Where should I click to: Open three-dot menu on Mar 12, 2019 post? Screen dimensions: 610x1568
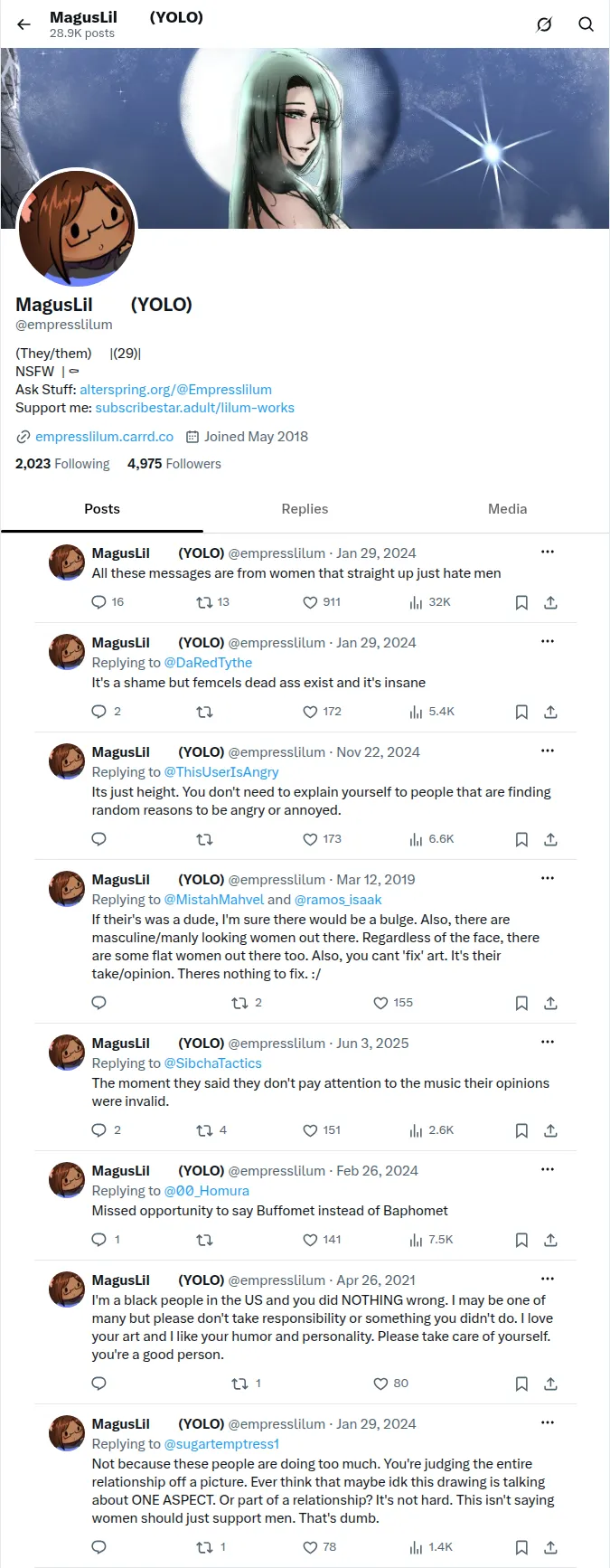[x=547, y=878]
